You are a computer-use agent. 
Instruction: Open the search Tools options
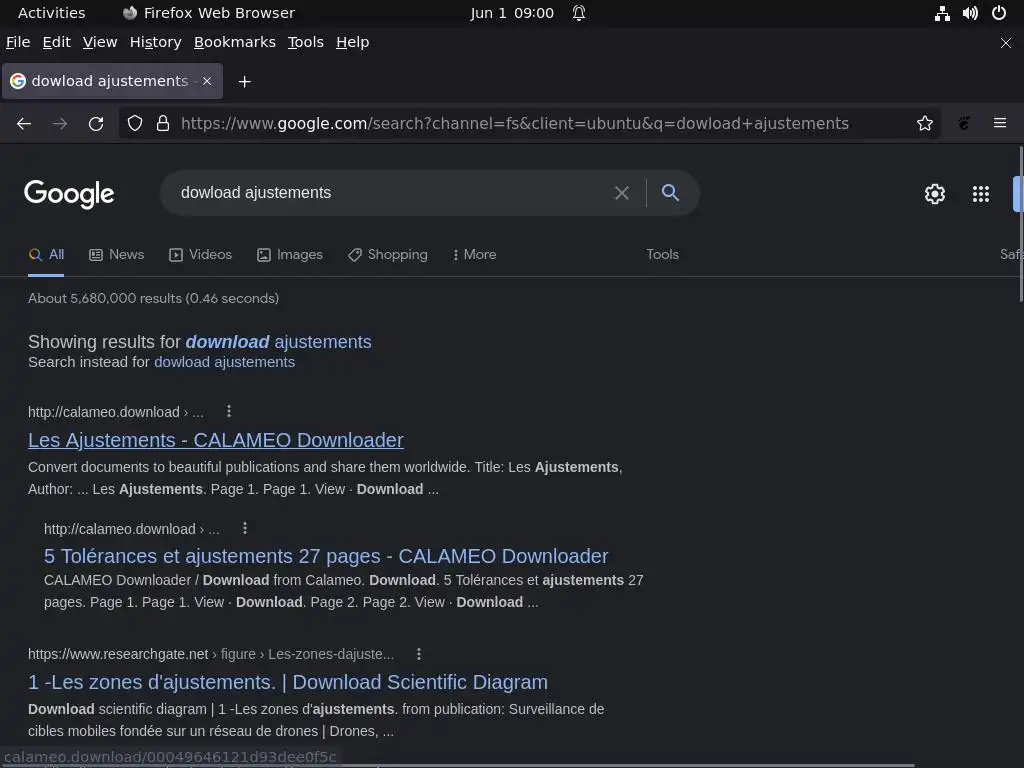tap(662, 255)
